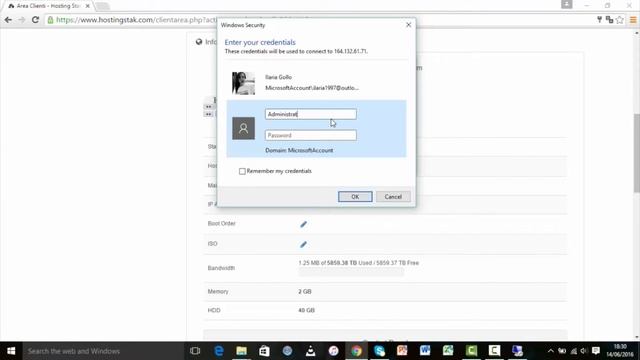Close the Windows Security dialog

pos(409,25)
